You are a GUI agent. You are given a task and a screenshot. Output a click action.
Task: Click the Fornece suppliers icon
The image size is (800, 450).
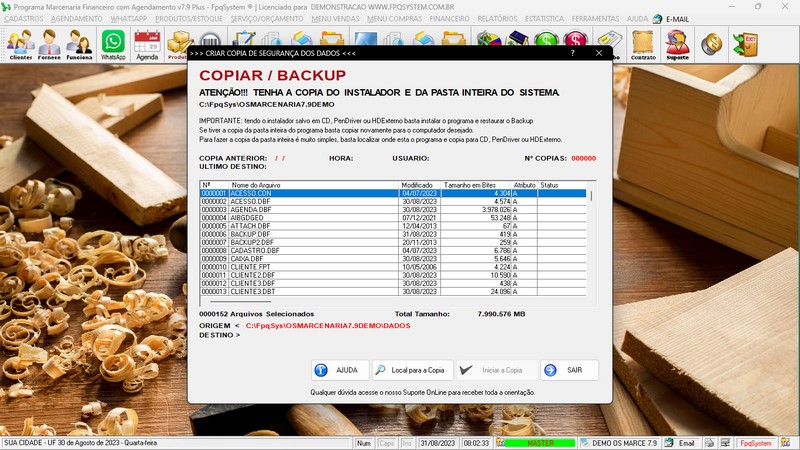coord(50,45)
